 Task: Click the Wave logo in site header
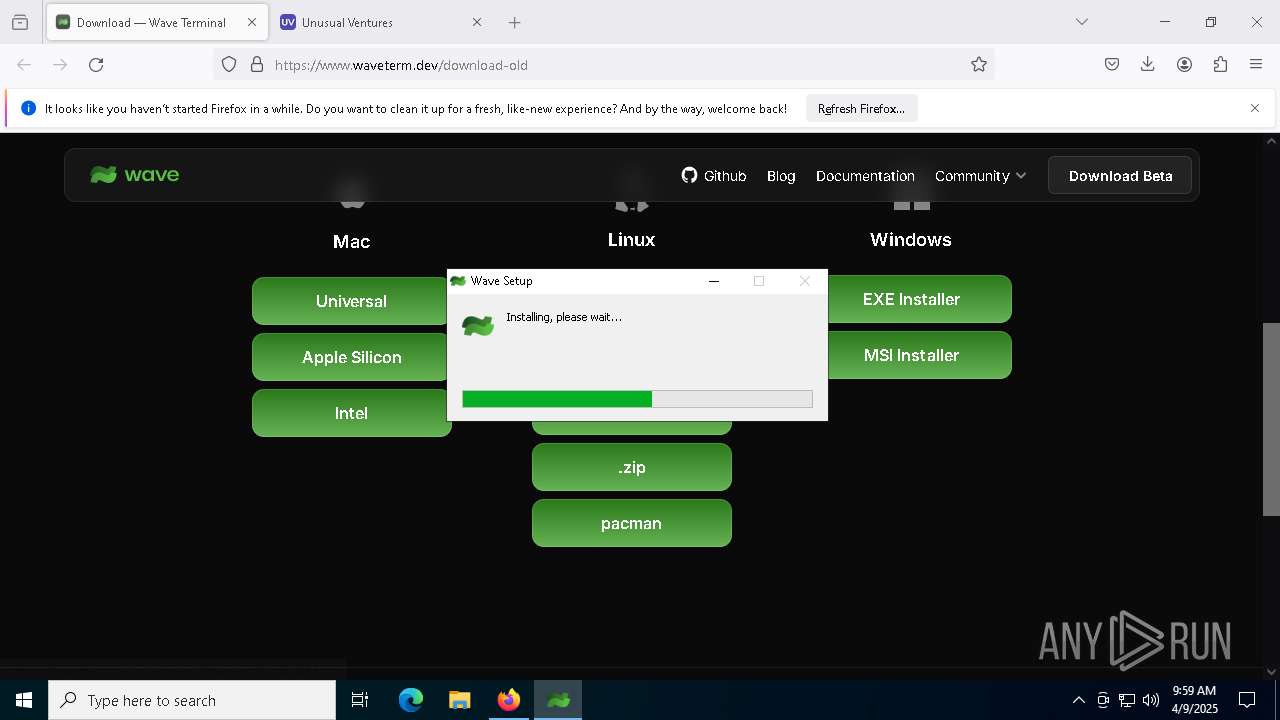tap(135, 175)
